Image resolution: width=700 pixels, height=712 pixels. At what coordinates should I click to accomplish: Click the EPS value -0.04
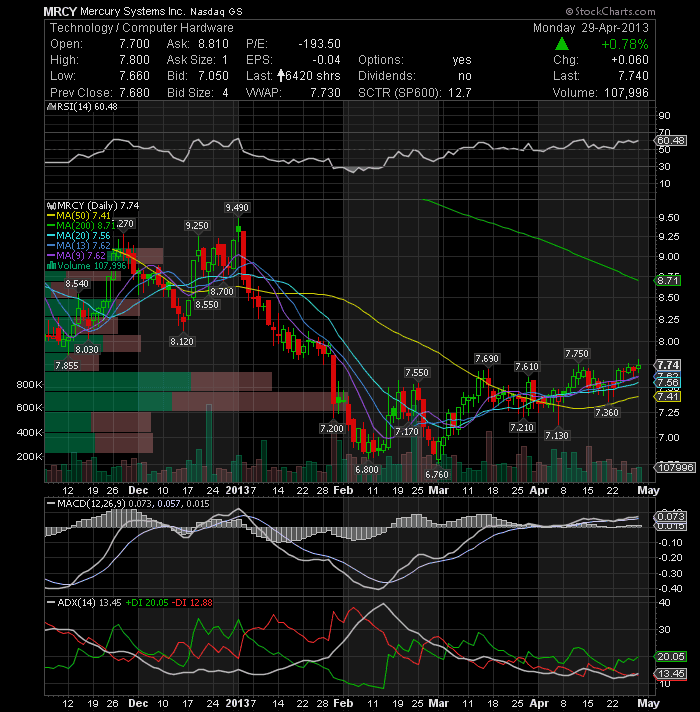click(x=326, y=60)
